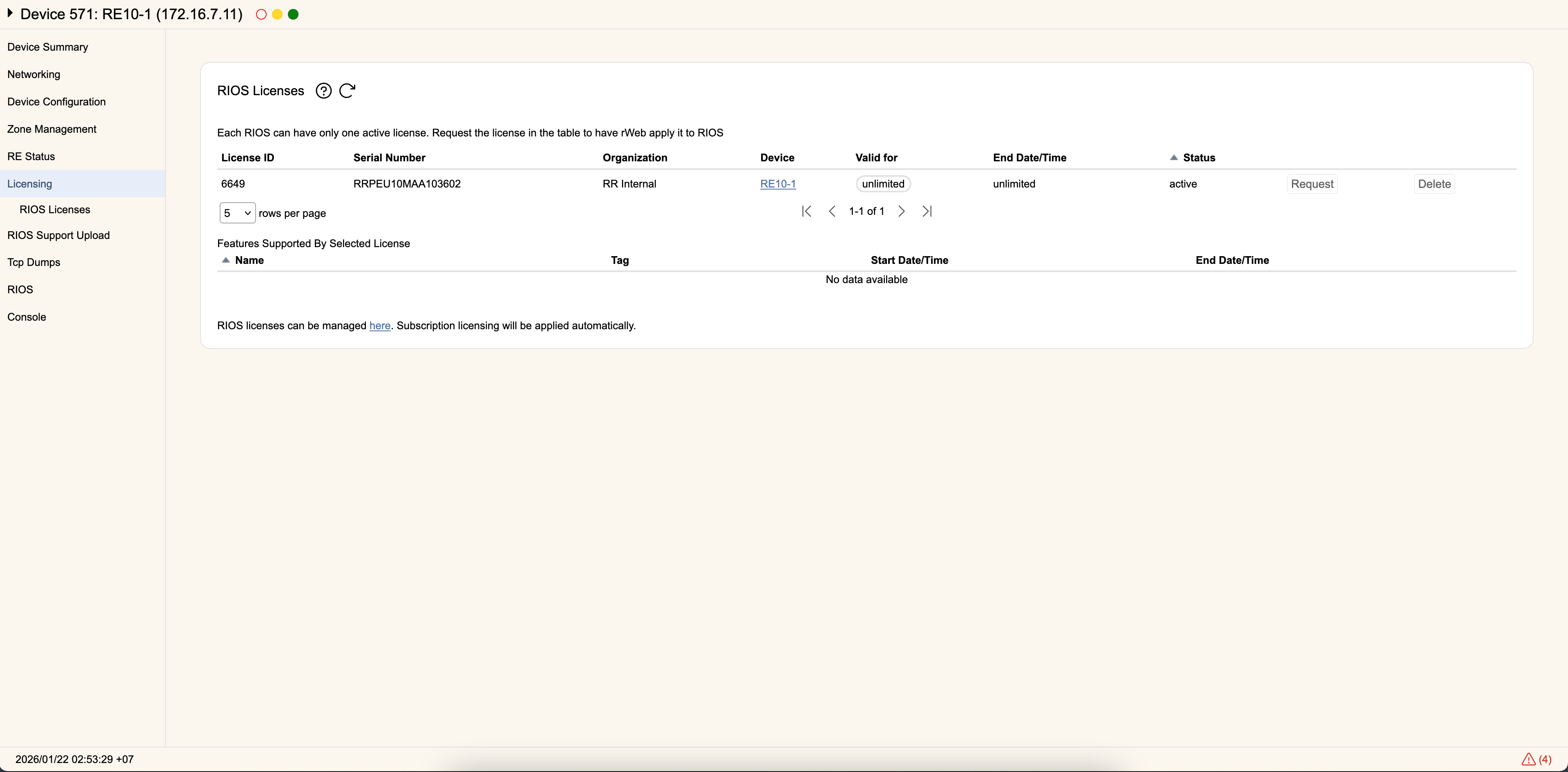
Task: Go to previous page of licenses
Action: coord(832,211)
